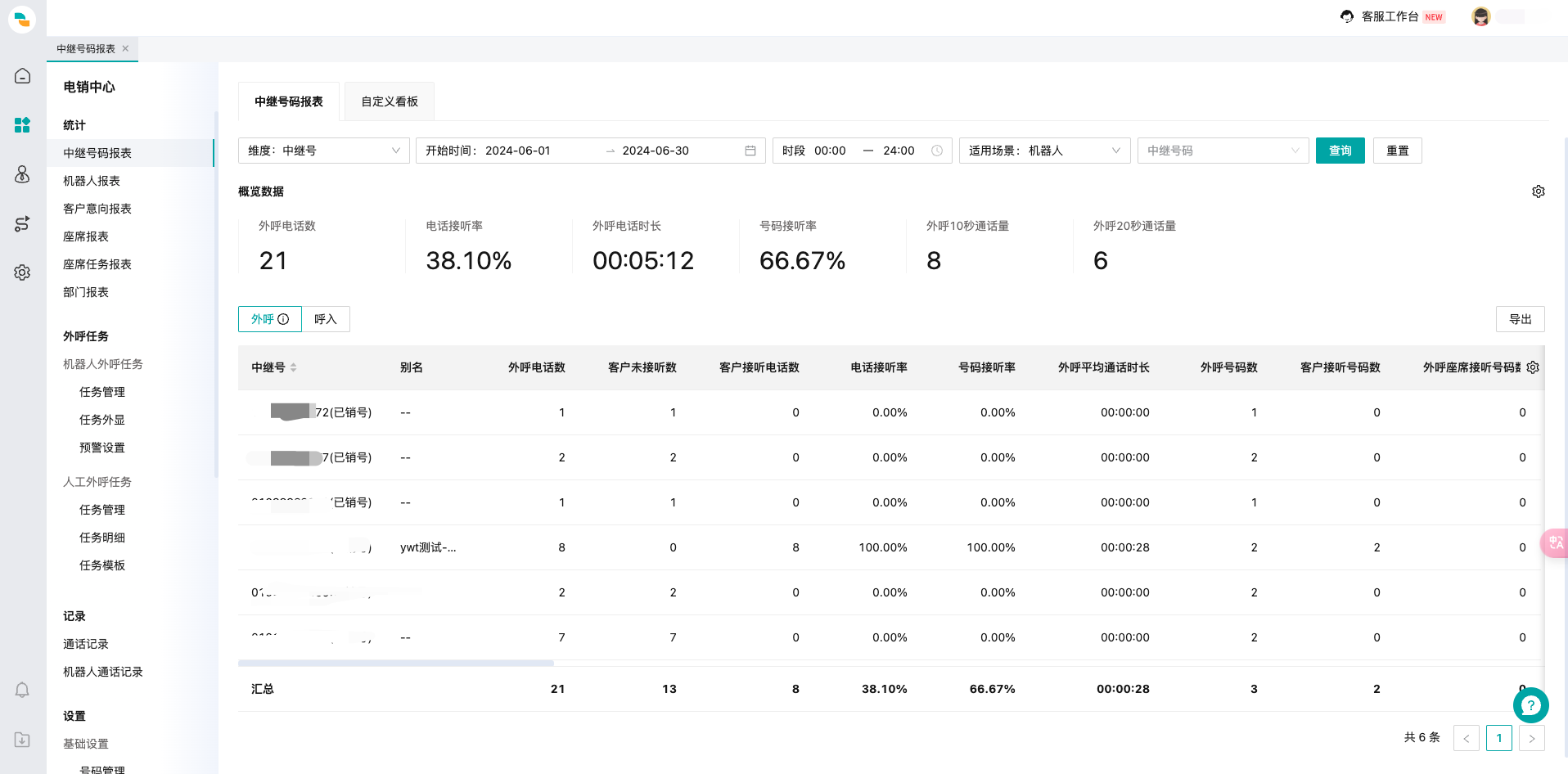Open the 中继号码 select dropdown
This screenshot has height=774, width=1568.
(1223, 151)
